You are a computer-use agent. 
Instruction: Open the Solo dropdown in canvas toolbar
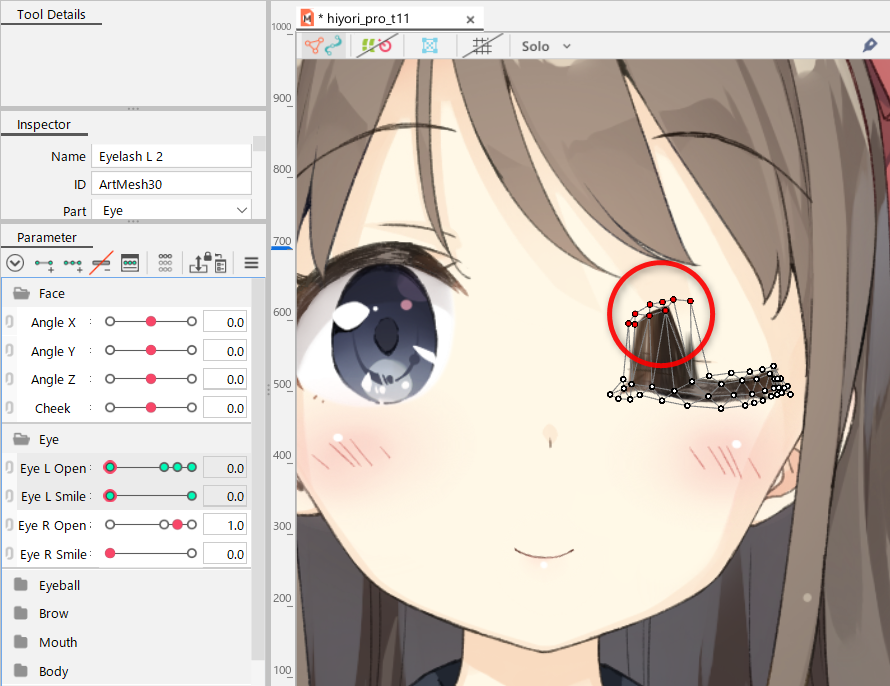click(x=546, y=46)
